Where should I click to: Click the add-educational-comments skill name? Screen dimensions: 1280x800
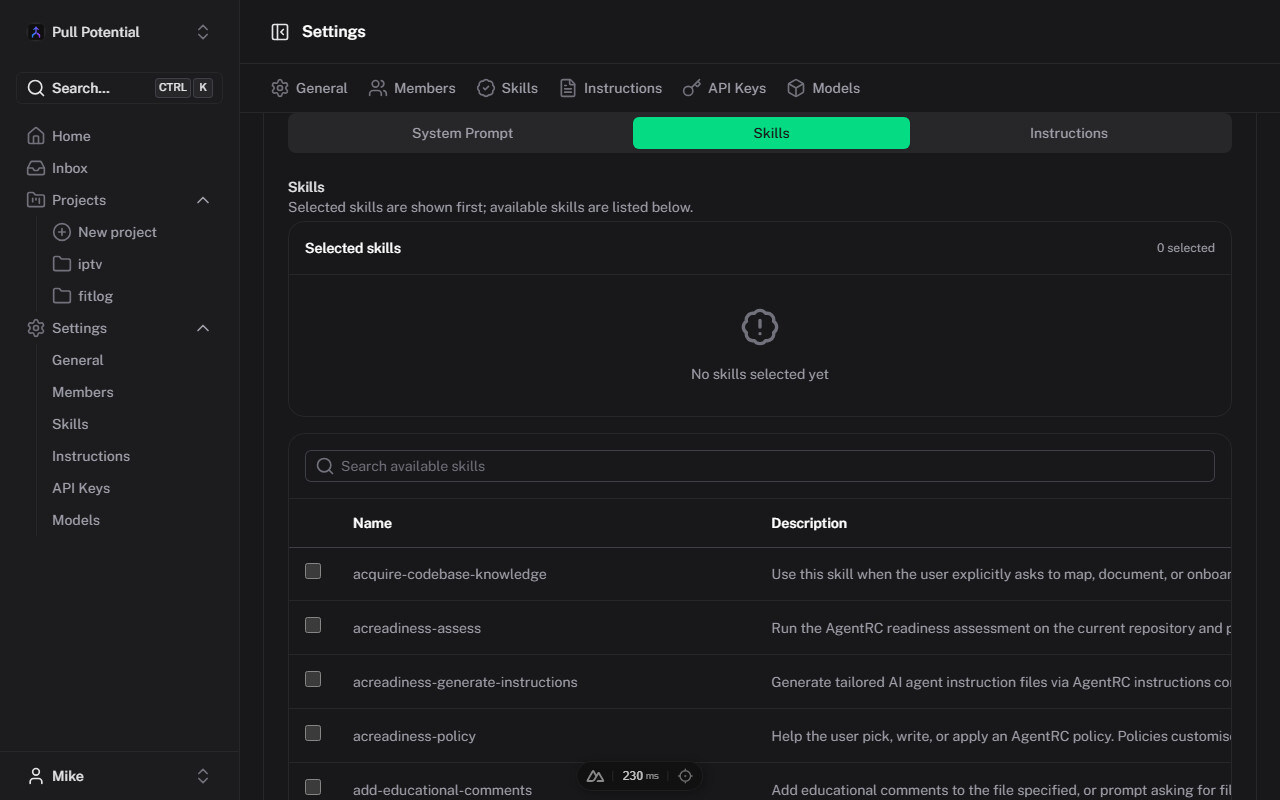(442, 790)
